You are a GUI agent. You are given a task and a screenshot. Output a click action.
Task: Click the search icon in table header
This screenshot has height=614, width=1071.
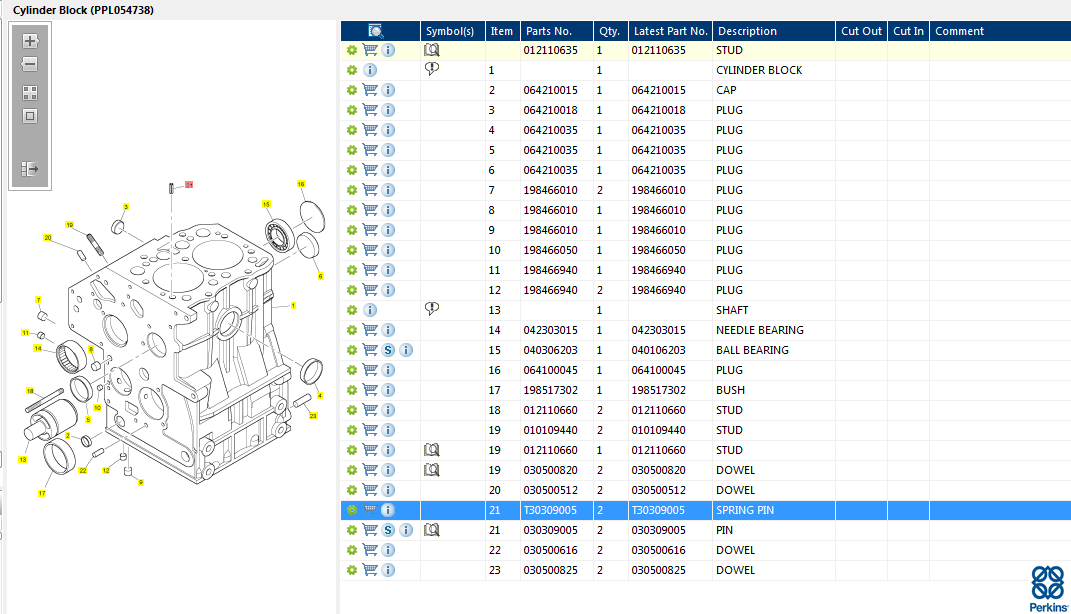coord(376,31)
